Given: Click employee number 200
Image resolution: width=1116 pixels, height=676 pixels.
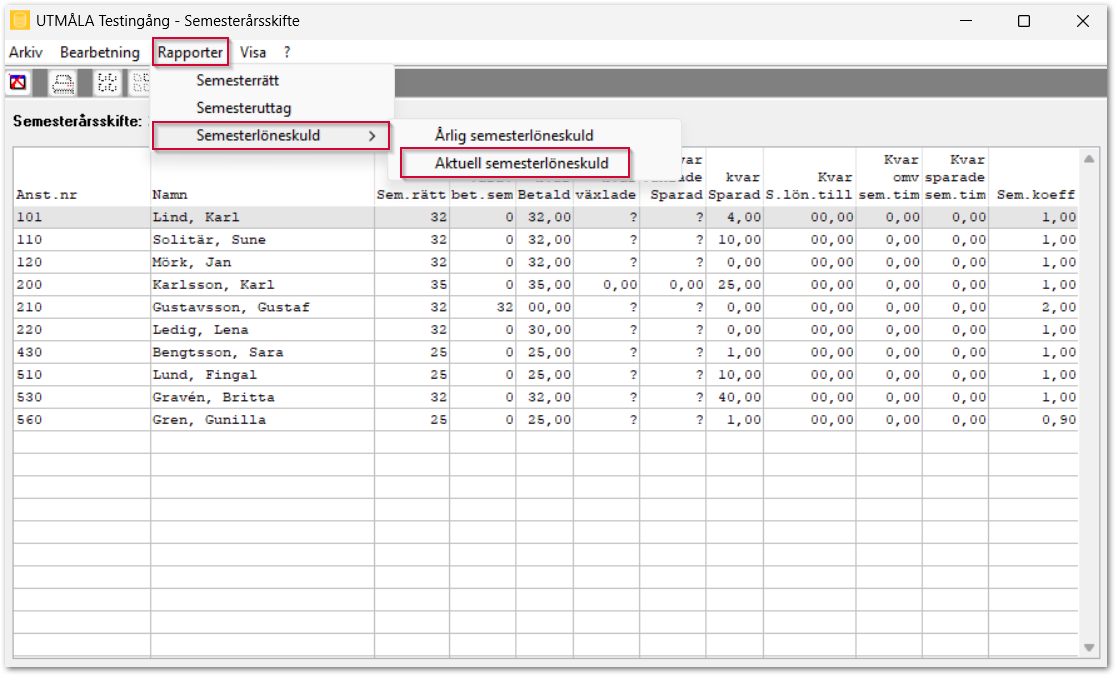Looking at the screenshot, I should click(29, 285).
